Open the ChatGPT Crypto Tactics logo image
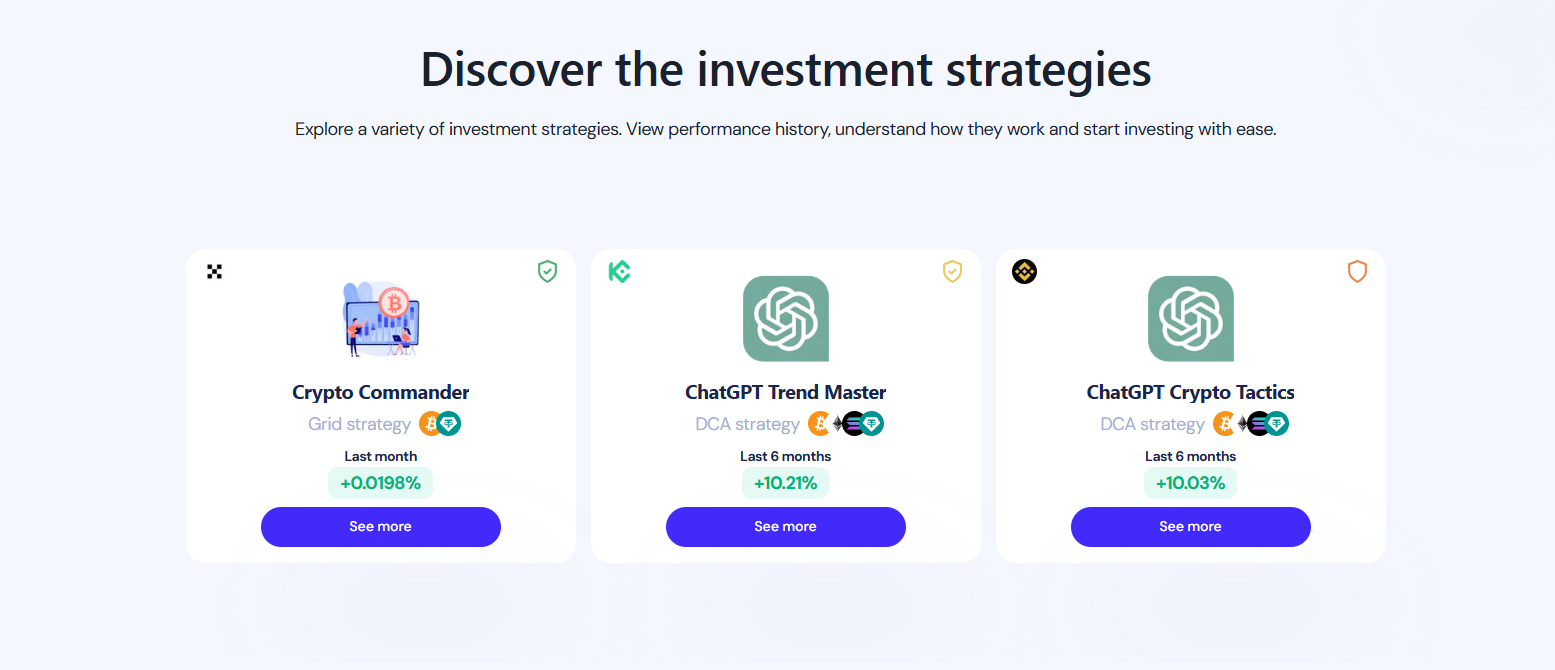 [x=1191, y=319]
